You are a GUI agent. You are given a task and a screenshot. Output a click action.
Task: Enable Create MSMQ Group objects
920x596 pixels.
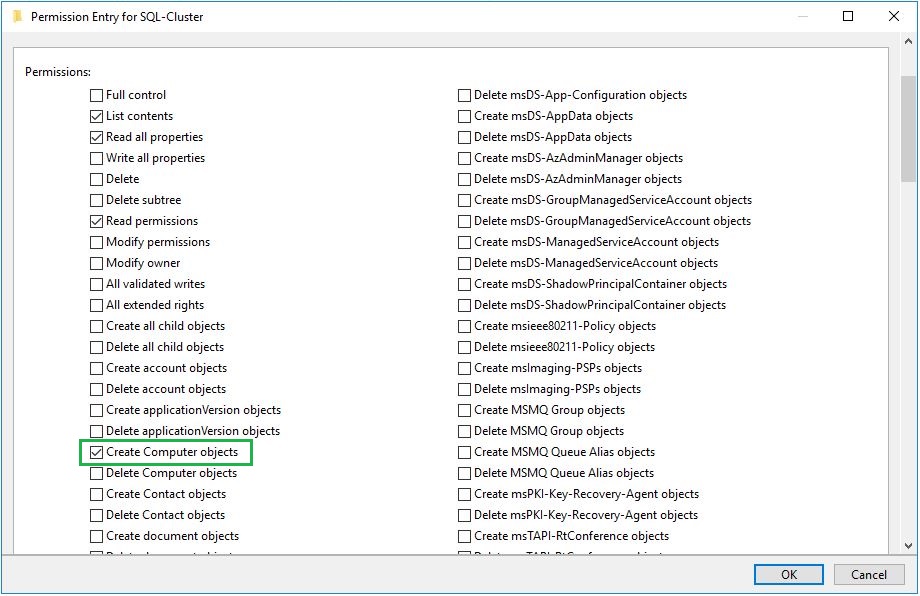465,410
